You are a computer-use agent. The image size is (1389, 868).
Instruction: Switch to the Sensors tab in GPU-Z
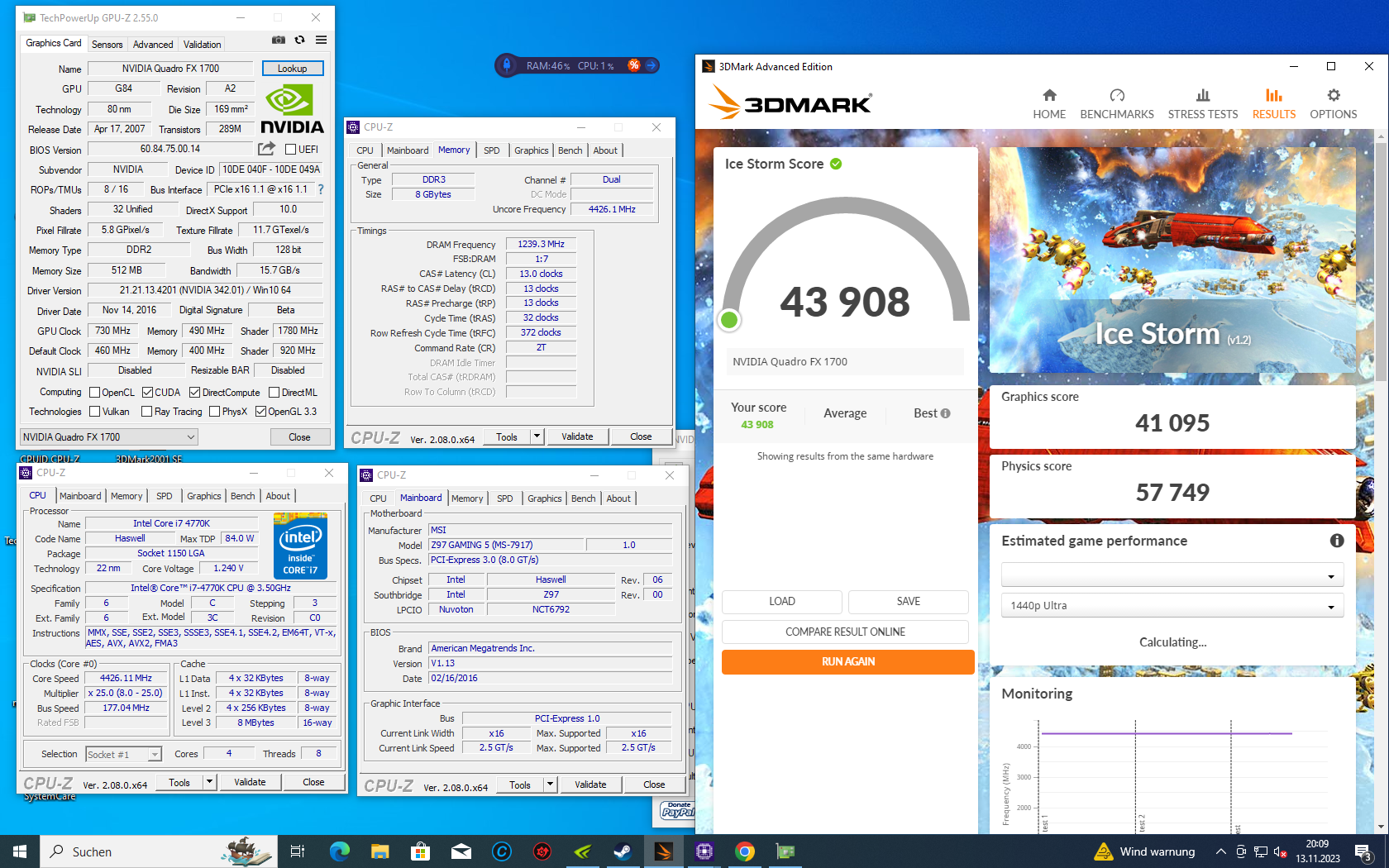(107, 45)
